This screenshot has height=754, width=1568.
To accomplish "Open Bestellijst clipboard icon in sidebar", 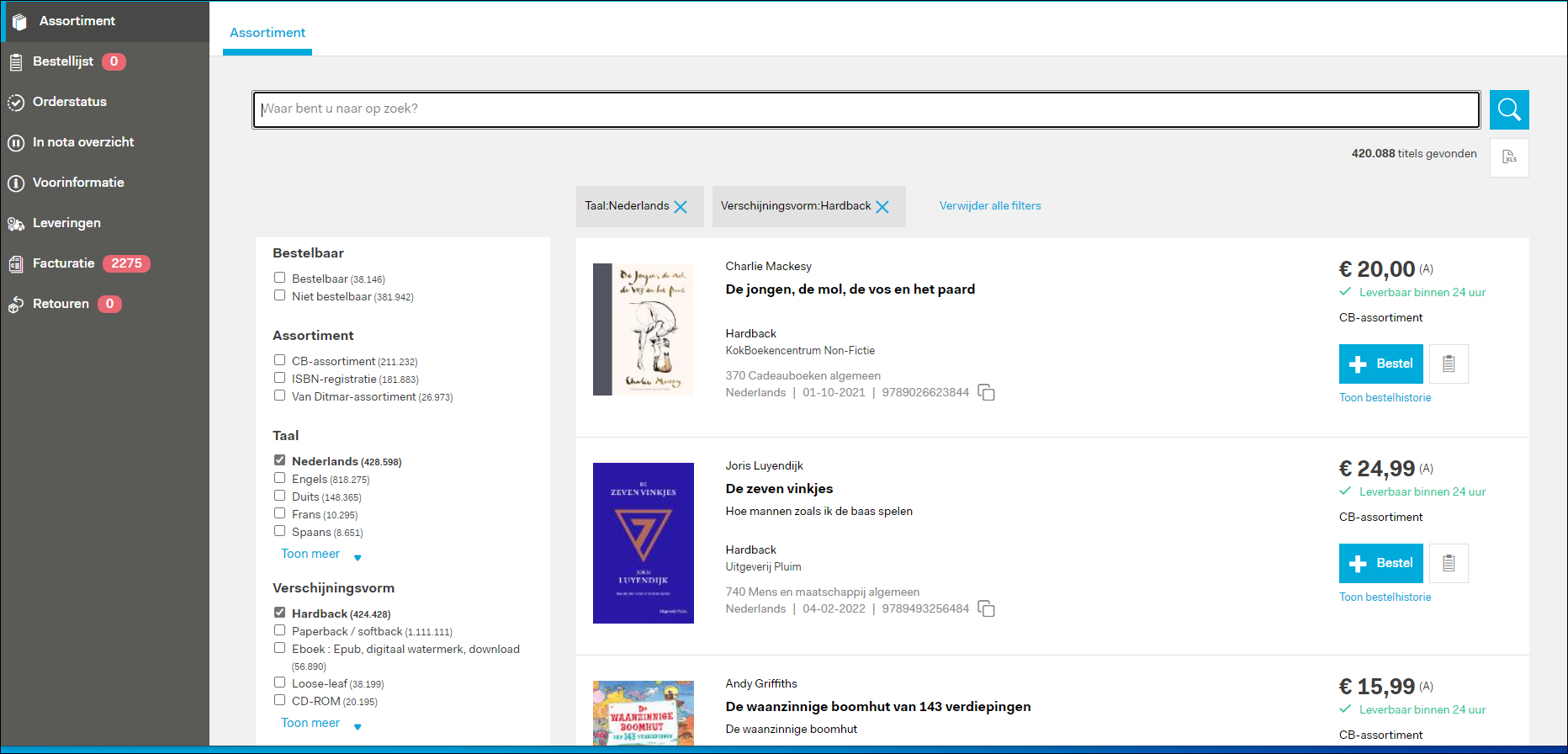I will [16, 62].
